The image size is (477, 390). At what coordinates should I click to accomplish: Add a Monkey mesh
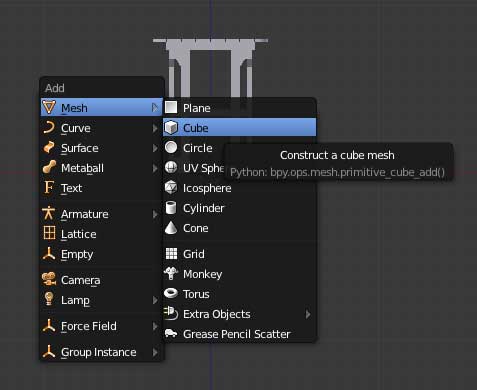tap(239, 274)
